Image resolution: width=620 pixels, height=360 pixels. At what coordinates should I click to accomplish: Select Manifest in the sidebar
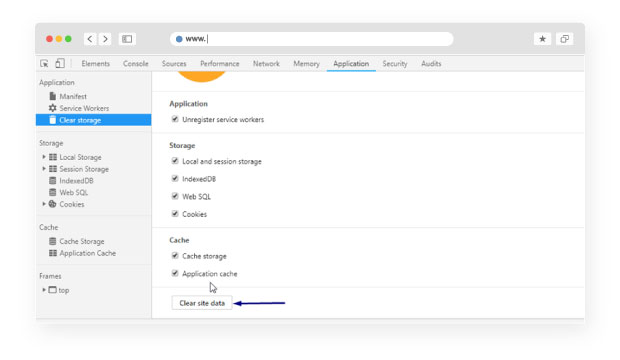[x=73, y=96]
